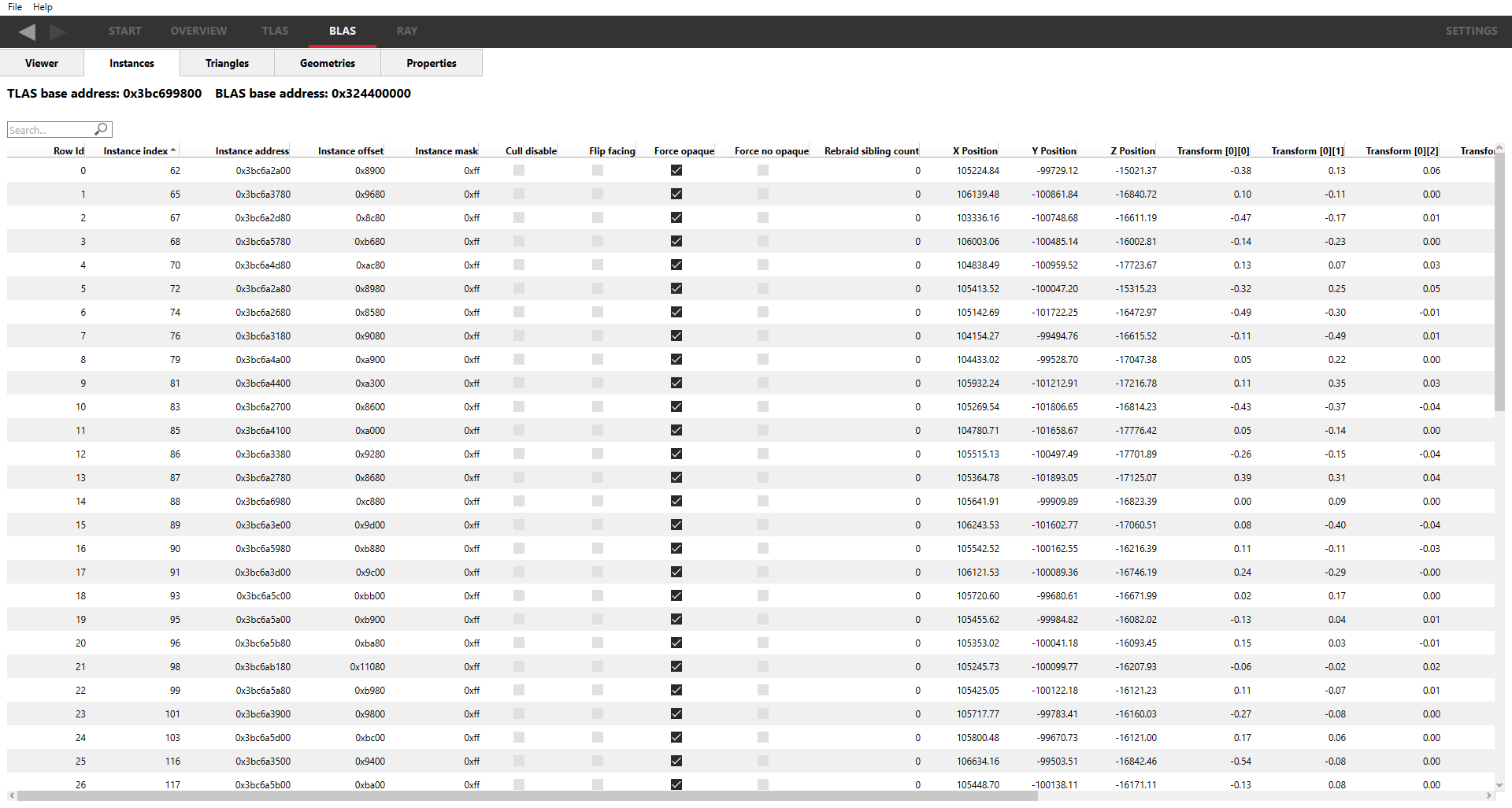
Task: Open the TLAS top-level tab
Action: pos(275,32)
